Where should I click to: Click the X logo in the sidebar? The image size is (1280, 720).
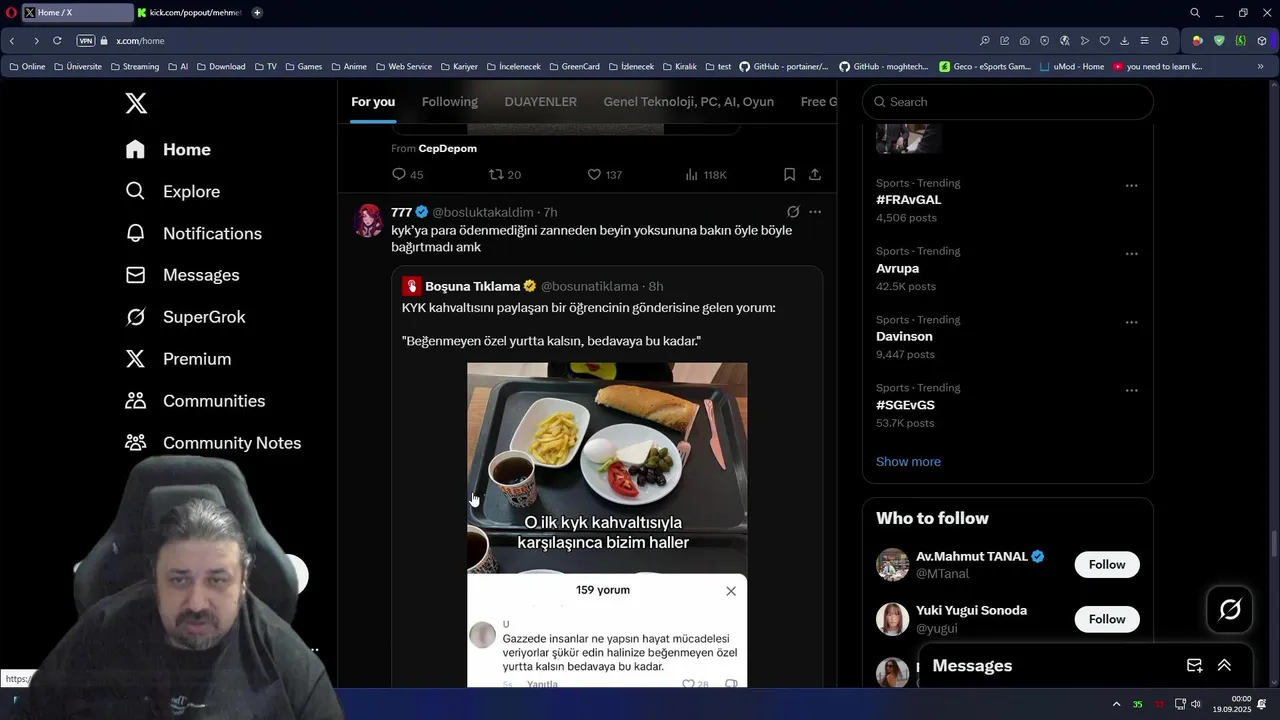point(136,102)
